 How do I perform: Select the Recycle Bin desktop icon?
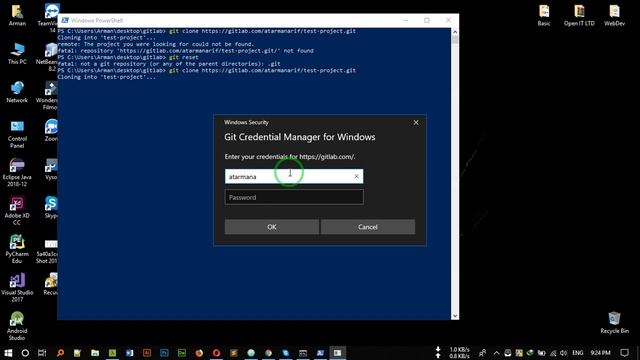point(614,322)
